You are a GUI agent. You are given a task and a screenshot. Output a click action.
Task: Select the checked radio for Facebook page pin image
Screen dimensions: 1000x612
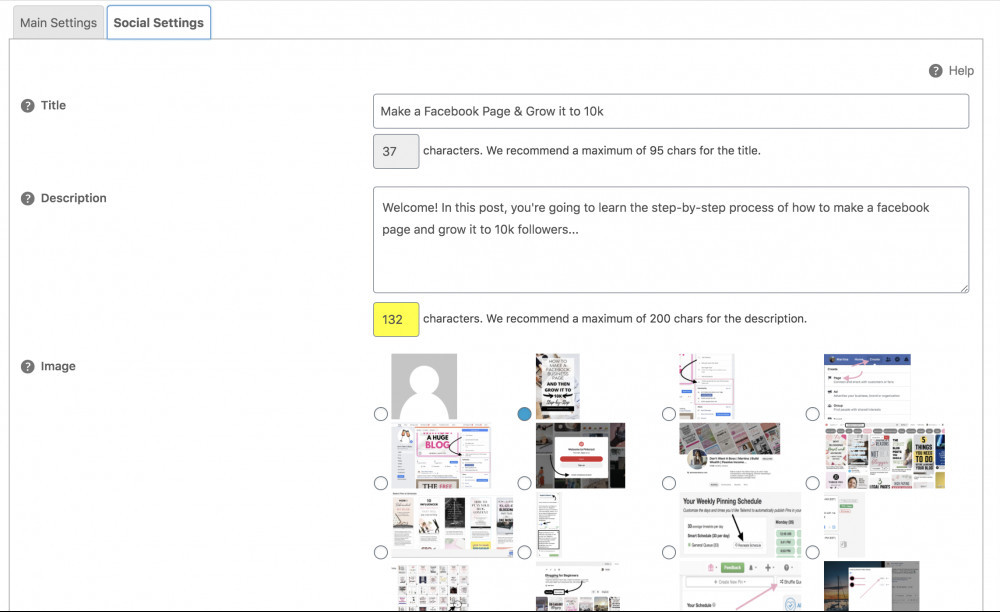[x=524, y=414]
